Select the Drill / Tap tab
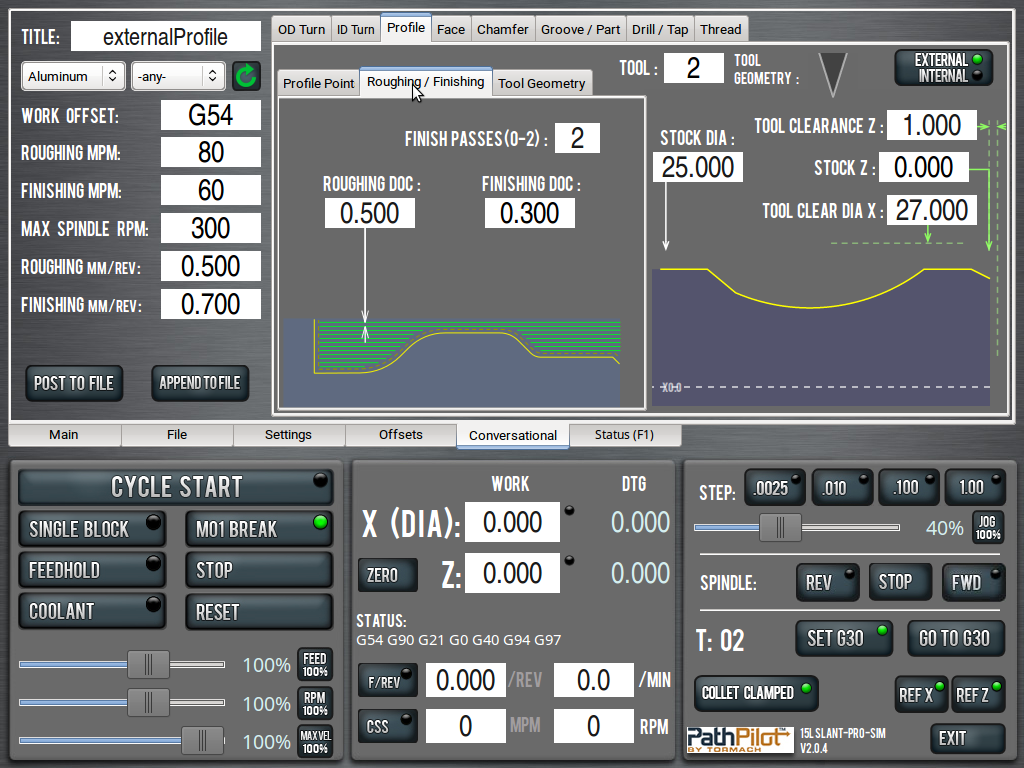 coord(660,29)
